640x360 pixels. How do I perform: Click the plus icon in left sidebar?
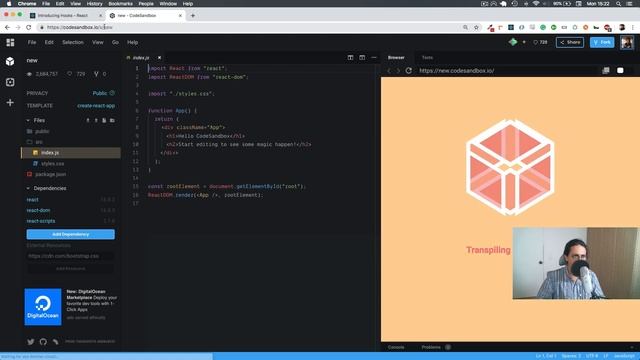[10, 102]
